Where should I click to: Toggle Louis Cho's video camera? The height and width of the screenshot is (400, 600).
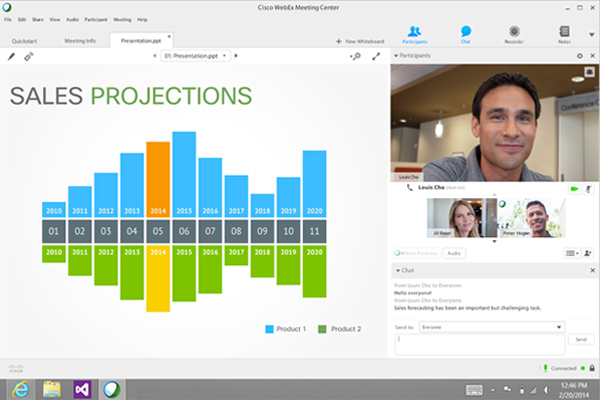tap(574, 188)
